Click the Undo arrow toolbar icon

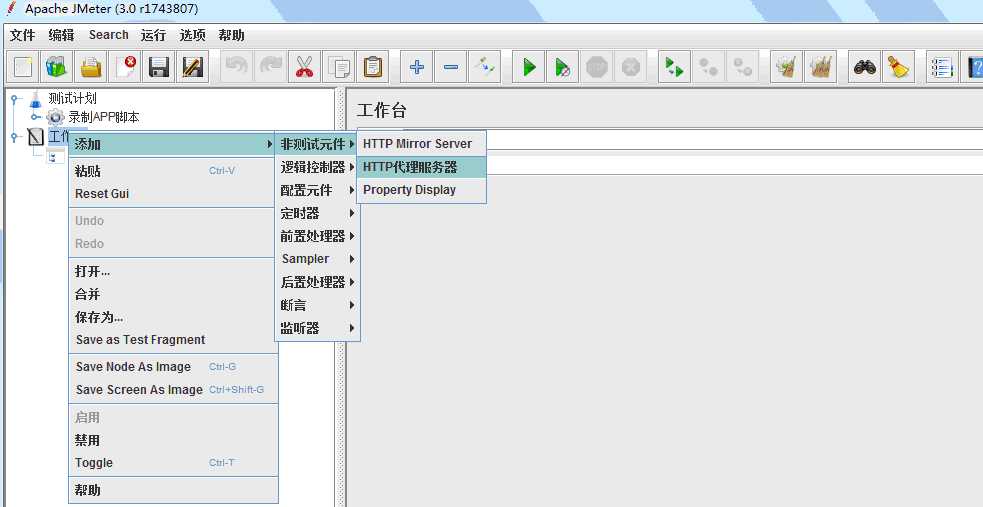tap(236, 66)
